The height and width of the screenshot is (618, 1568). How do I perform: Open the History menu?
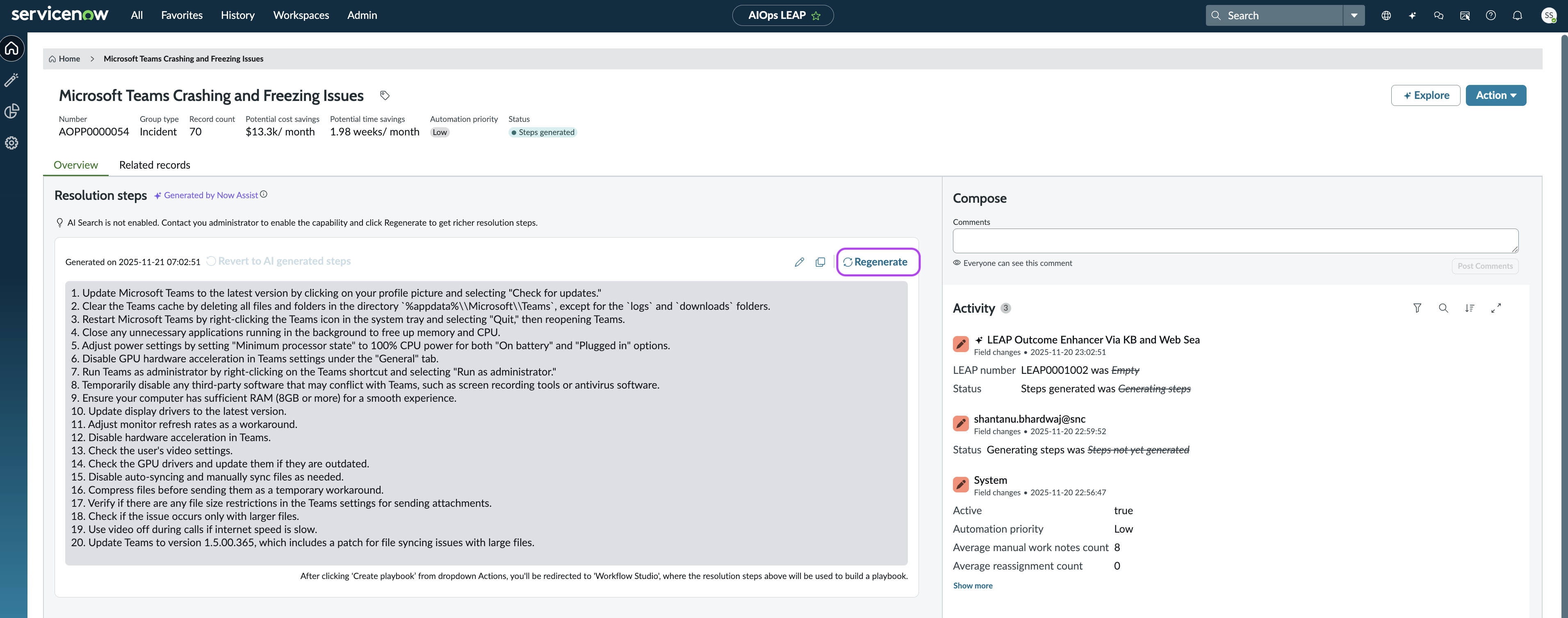pos(237,15)
